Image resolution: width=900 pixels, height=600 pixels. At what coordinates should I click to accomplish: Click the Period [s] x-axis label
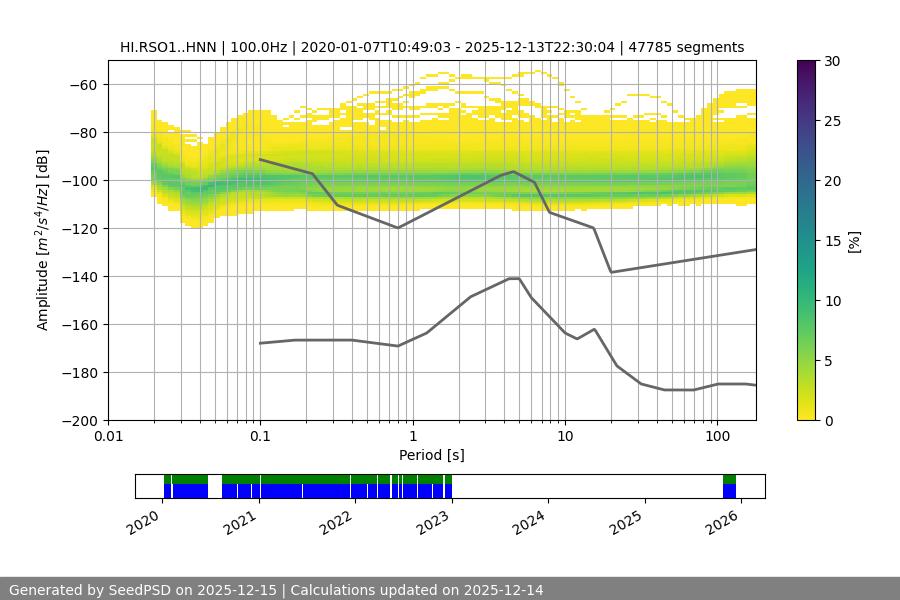(x=431, y=455)
